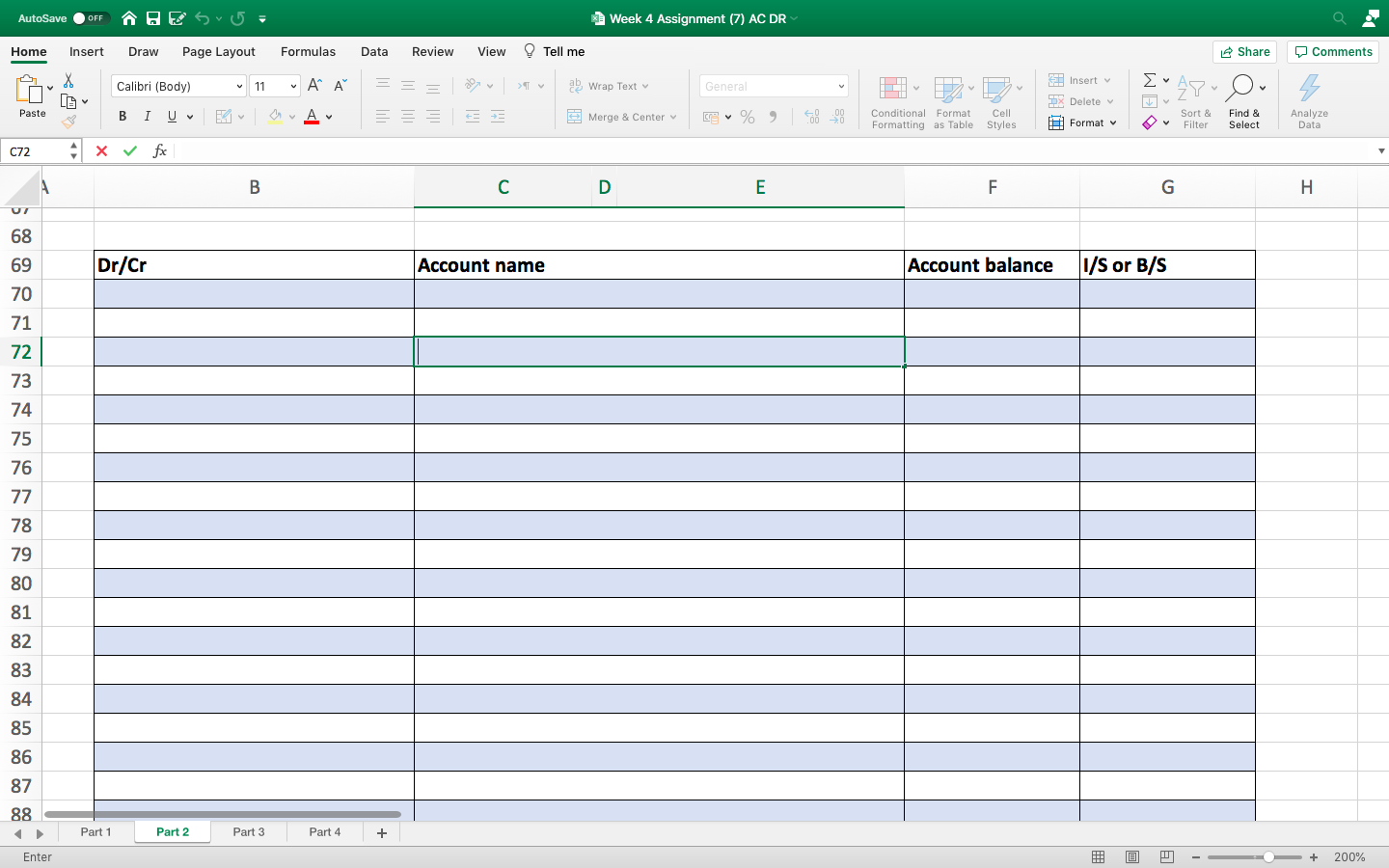Apply percent number style
The image size is (1389, 868).
pos(748,116)
